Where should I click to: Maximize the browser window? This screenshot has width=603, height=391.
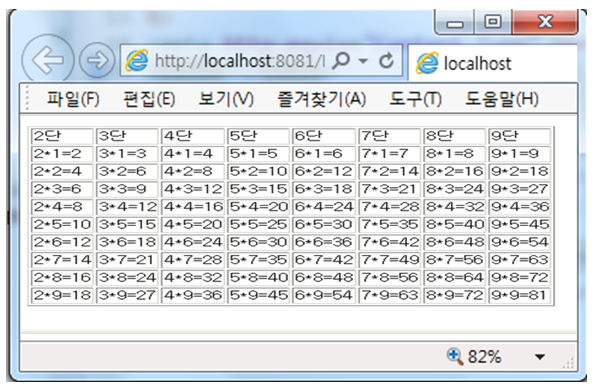(493, 23)
